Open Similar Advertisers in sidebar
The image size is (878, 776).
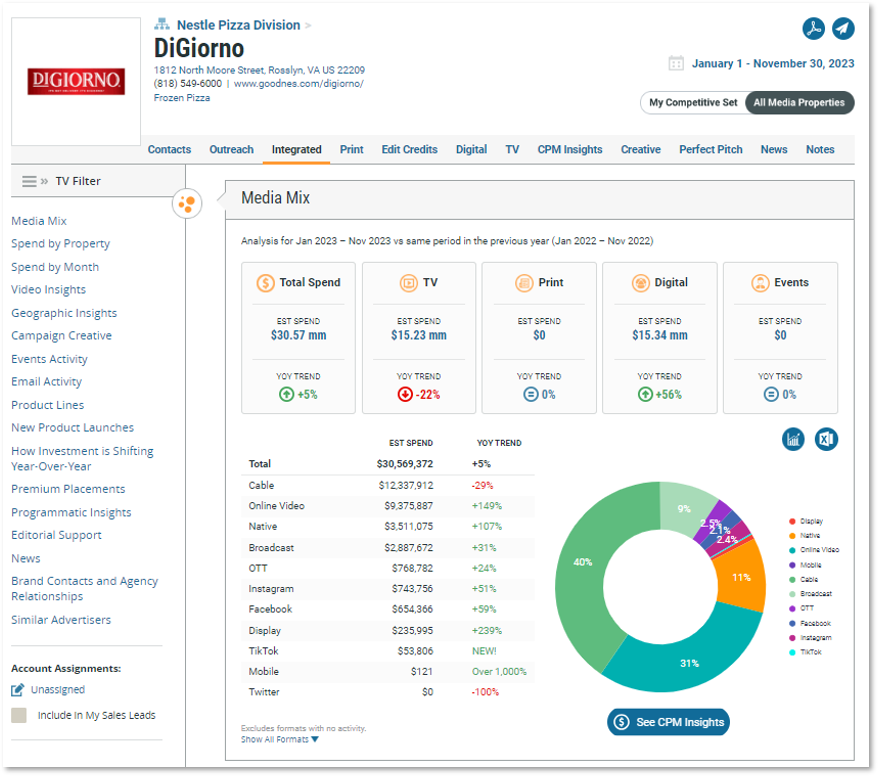click(x=61, y=620)
